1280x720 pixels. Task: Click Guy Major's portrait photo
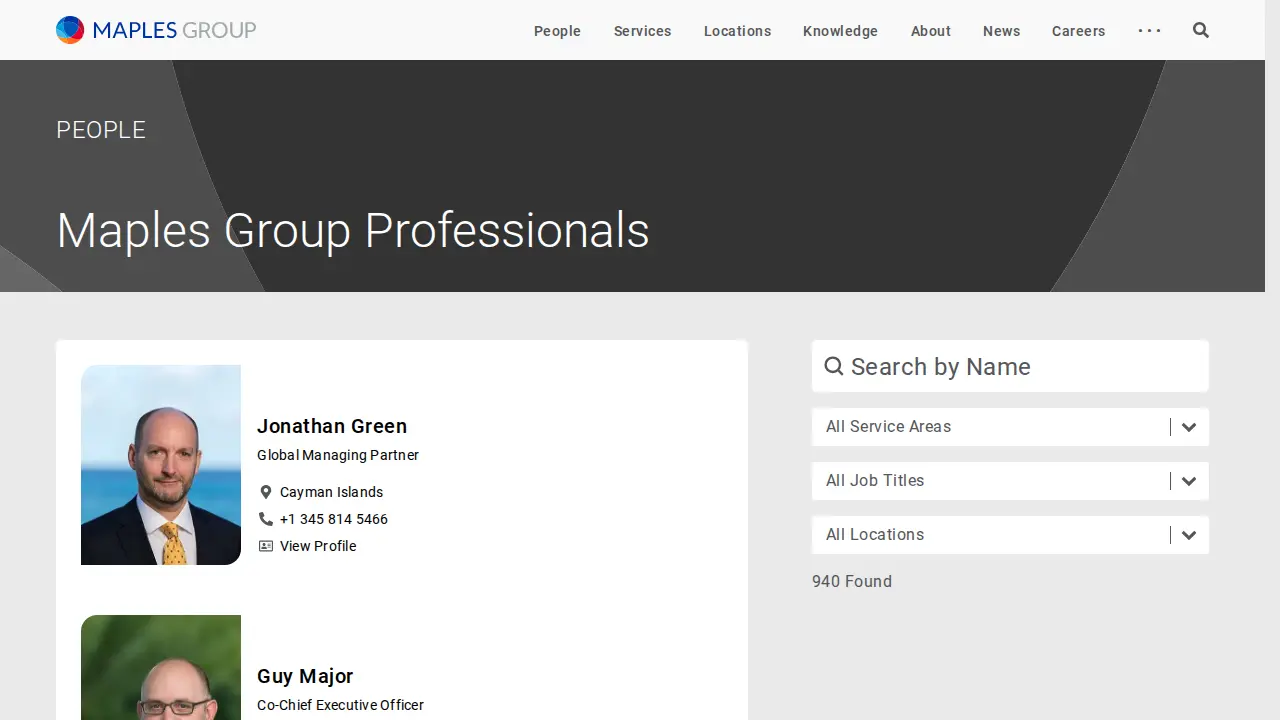pyautogui.click(x=161, y=667)
